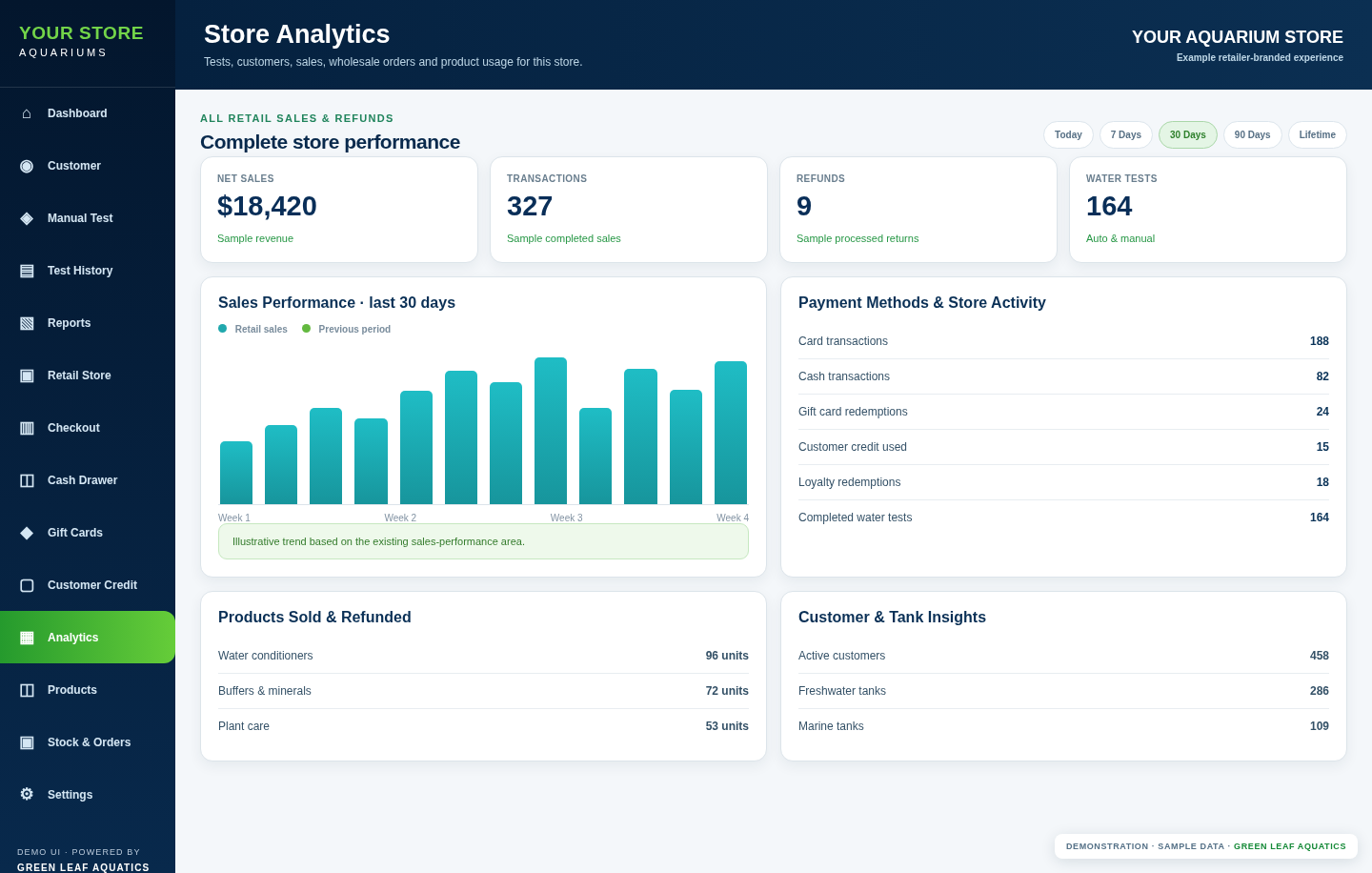Click Loyalty redemptions row
The height and width of the screenshot is (873, 1372).
coord(1063,482)
